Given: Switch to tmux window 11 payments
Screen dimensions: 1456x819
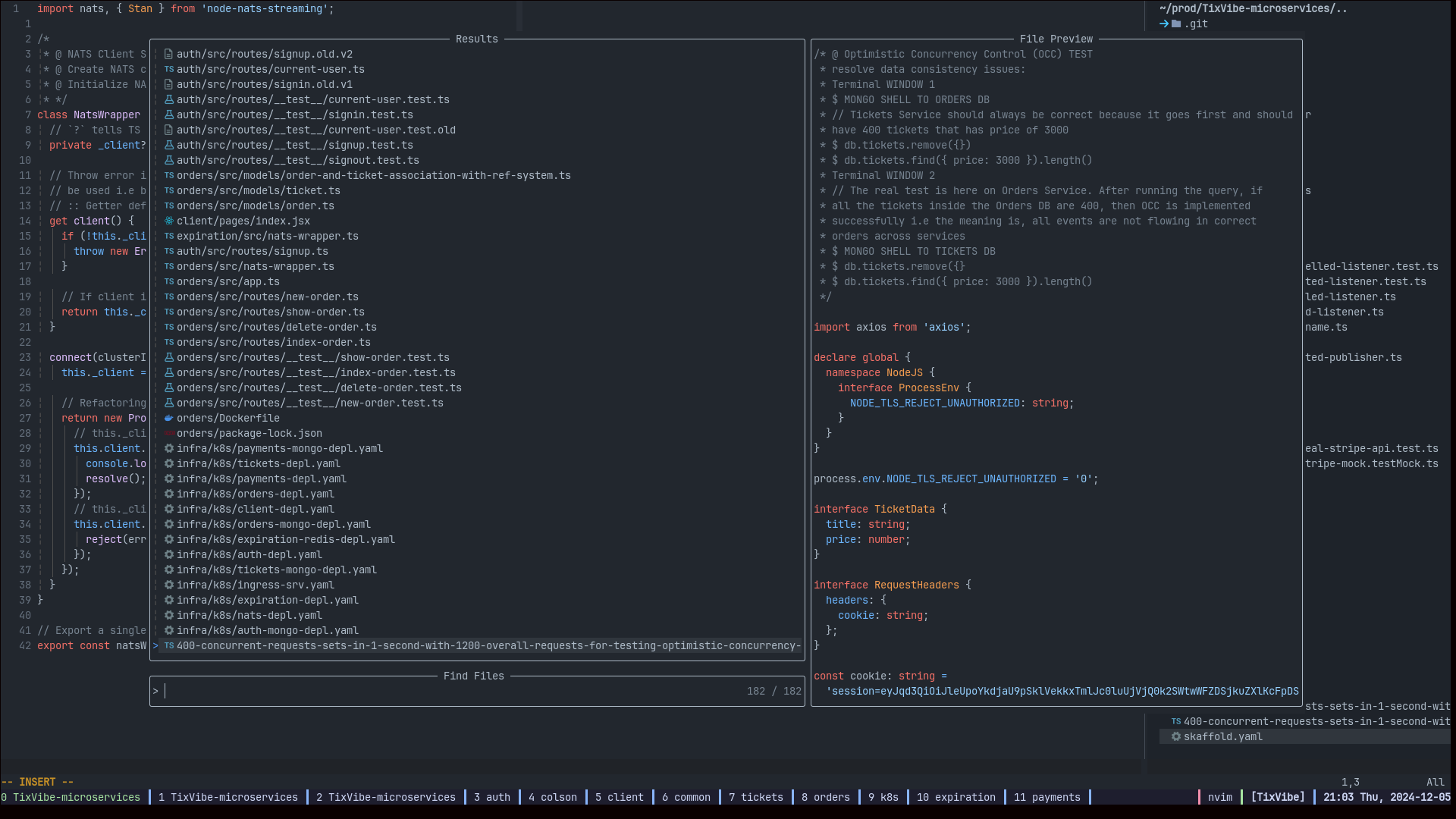Looking at the screenshot, I should point(1046,797).
